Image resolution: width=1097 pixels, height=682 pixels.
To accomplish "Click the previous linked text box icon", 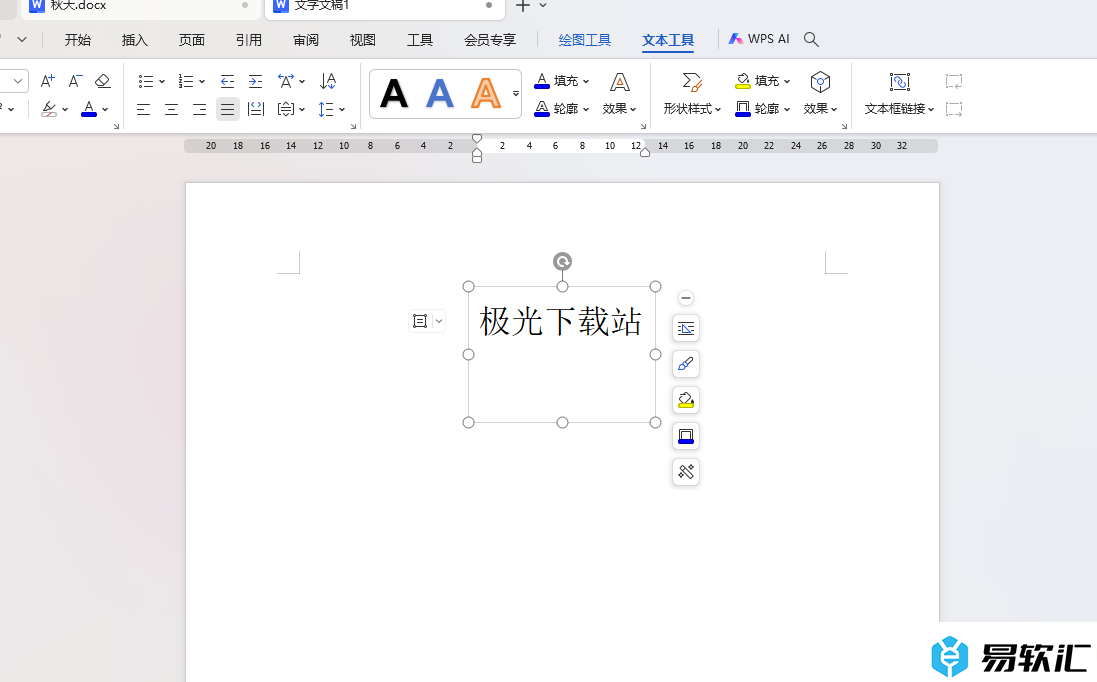I will point(954,81).
